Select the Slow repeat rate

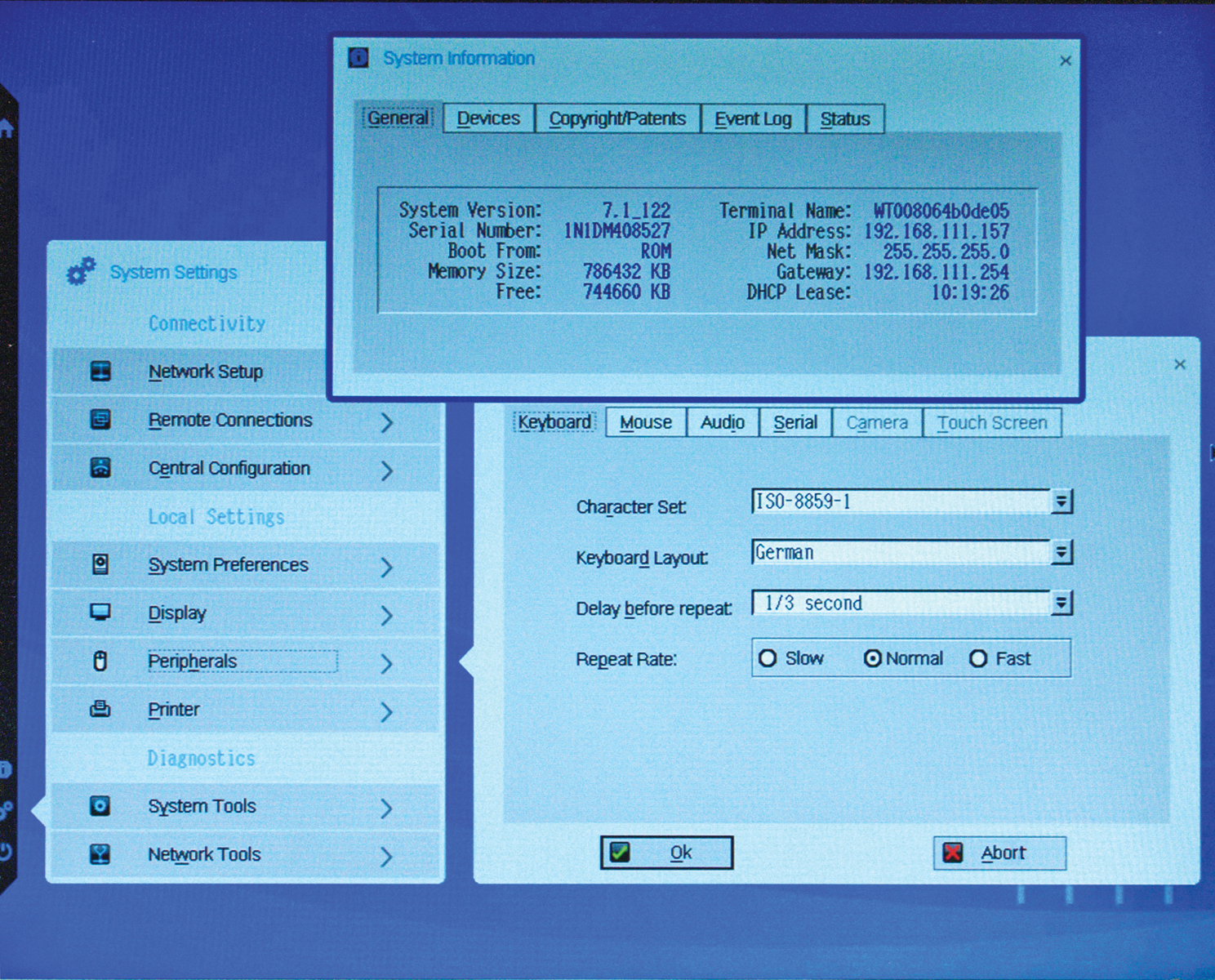coord(768,658)
